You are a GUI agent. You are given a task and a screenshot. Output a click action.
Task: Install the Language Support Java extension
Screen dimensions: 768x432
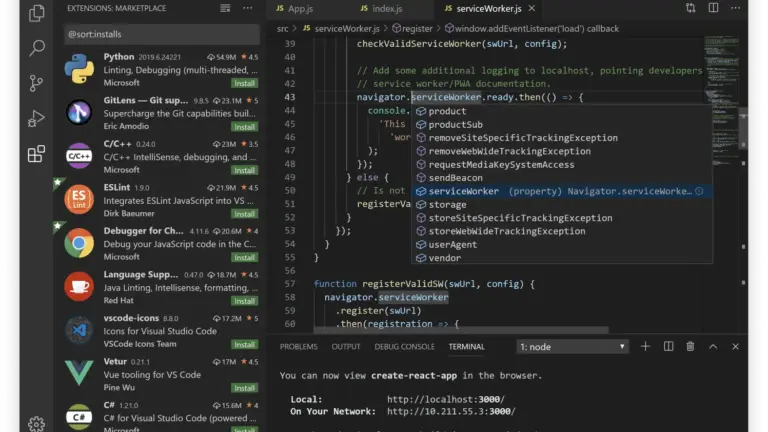[x=244, y=301]
